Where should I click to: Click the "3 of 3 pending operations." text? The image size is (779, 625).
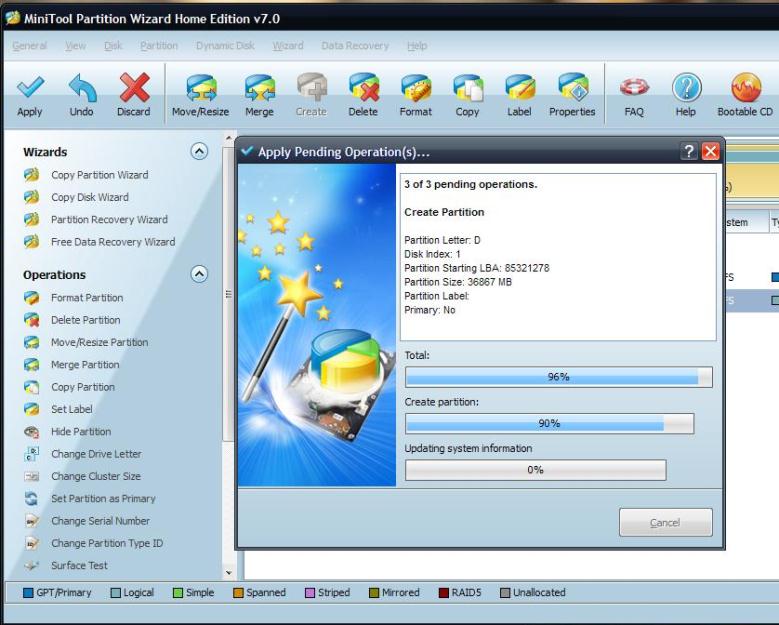point(470,184)
